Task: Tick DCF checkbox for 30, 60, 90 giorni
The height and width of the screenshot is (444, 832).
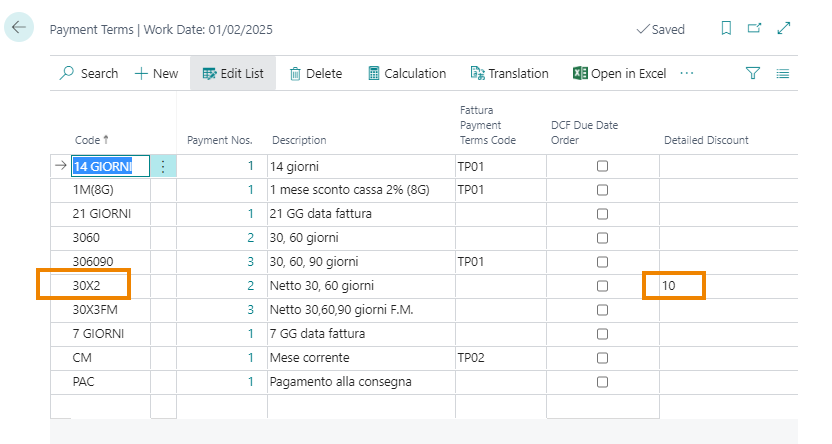Action: click(x=602, y=262)
